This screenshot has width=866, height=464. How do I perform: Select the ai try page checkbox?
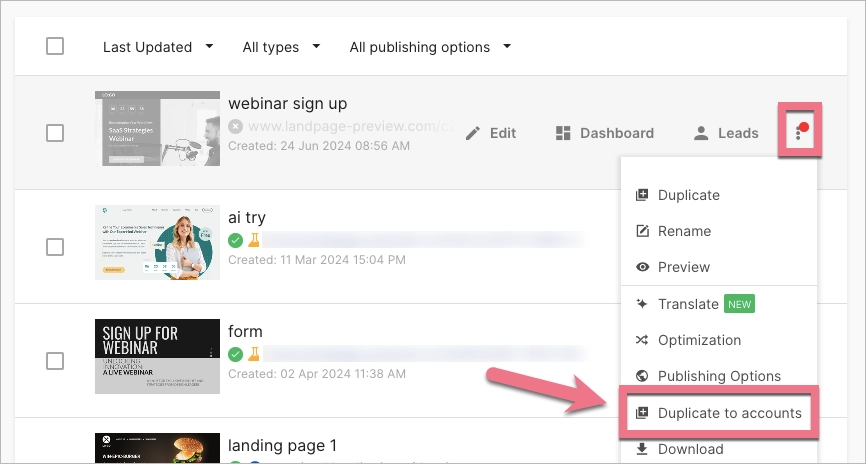55,247
